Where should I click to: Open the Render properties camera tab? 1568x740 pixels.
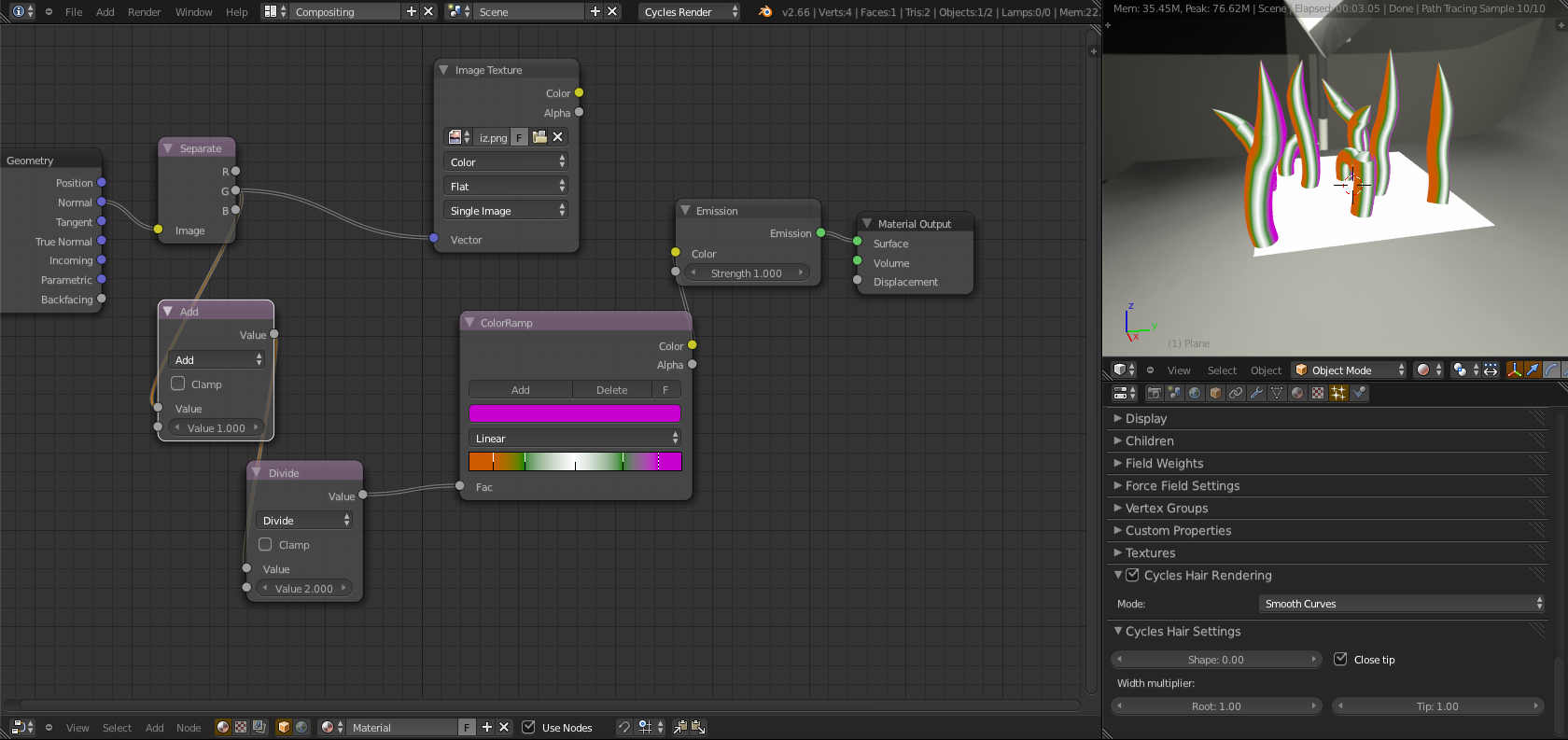[1154, 393]
